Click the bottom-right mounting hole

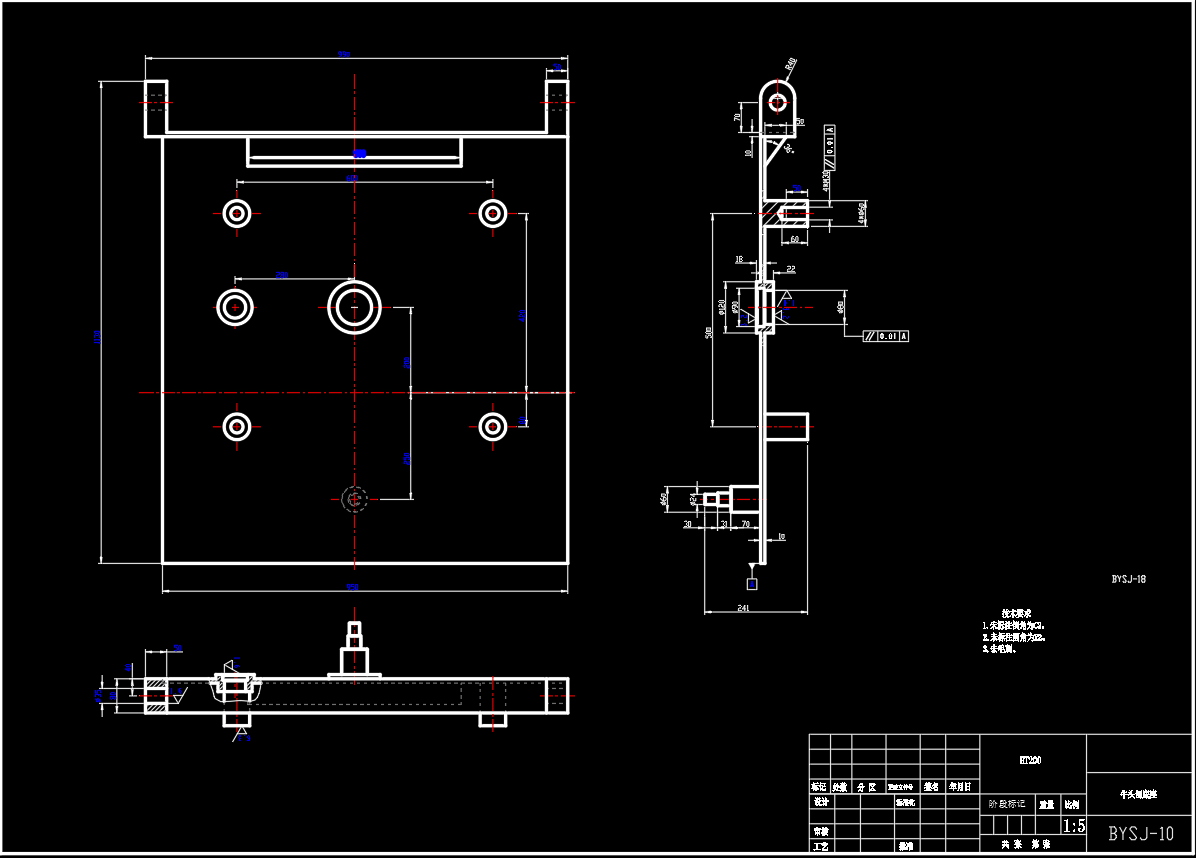coord(491,427)
